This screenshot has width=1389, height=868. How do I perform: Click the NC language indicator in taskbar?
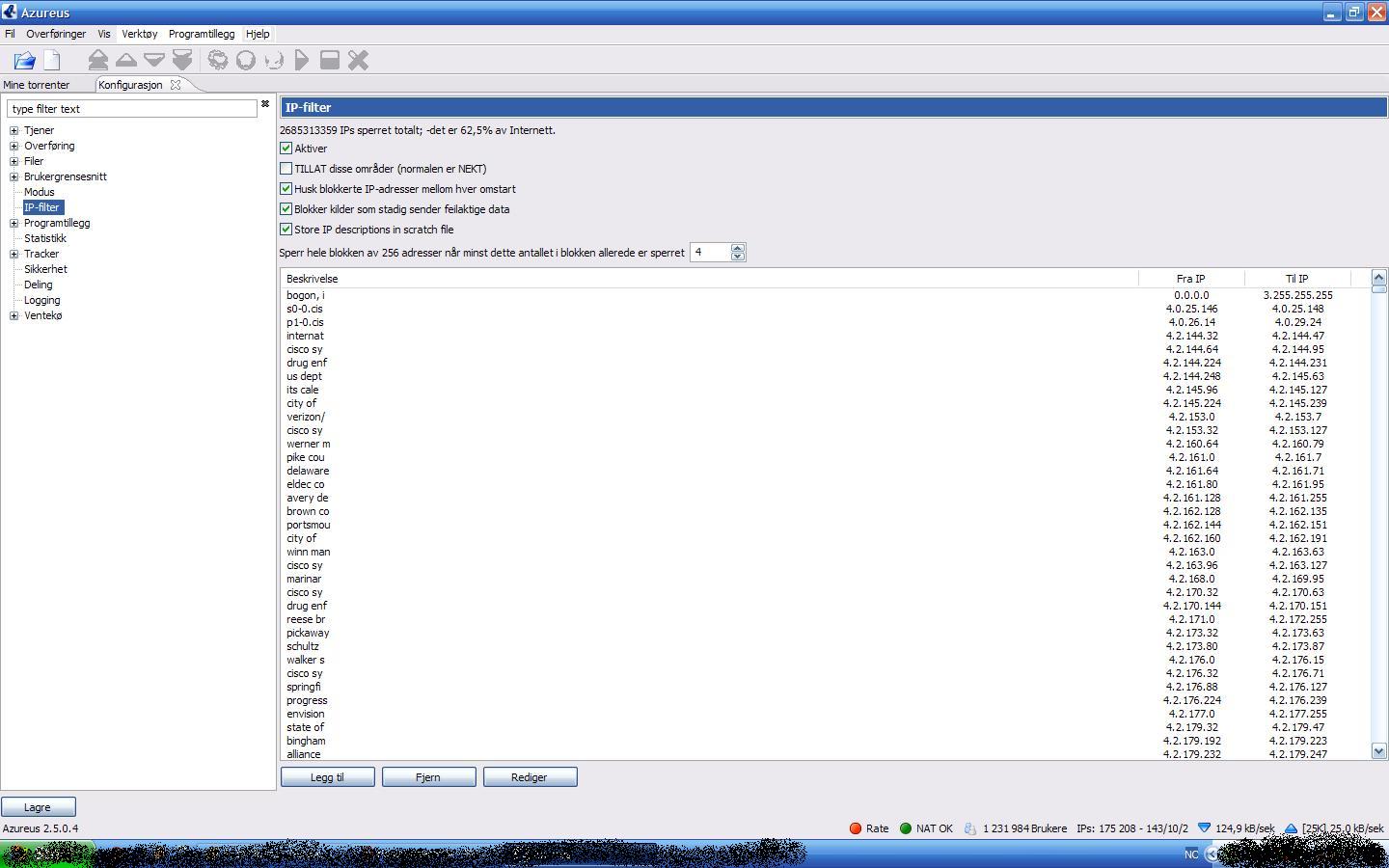[x=1191, y=854]
